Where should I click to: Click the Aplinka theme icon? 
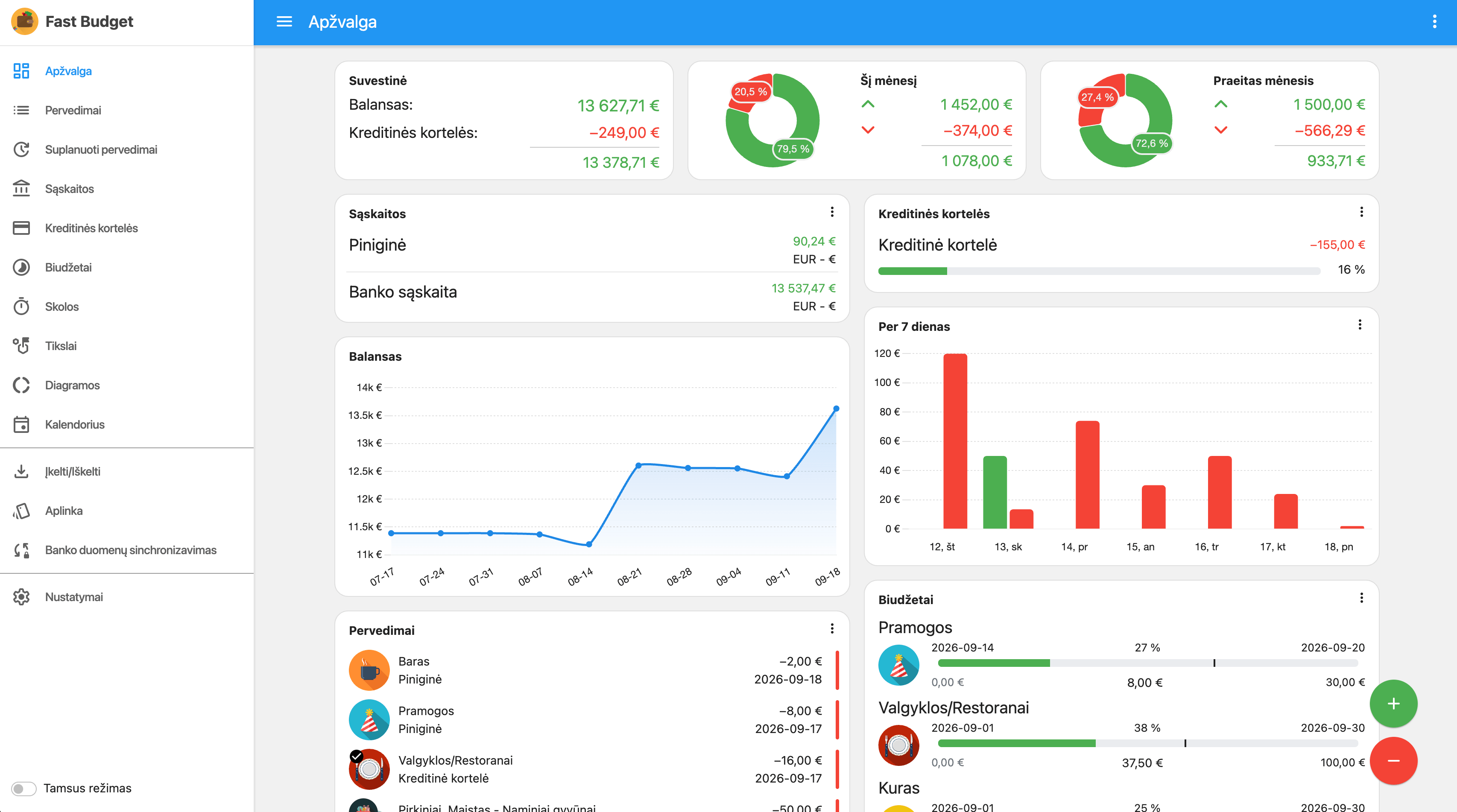pos(21,511)
